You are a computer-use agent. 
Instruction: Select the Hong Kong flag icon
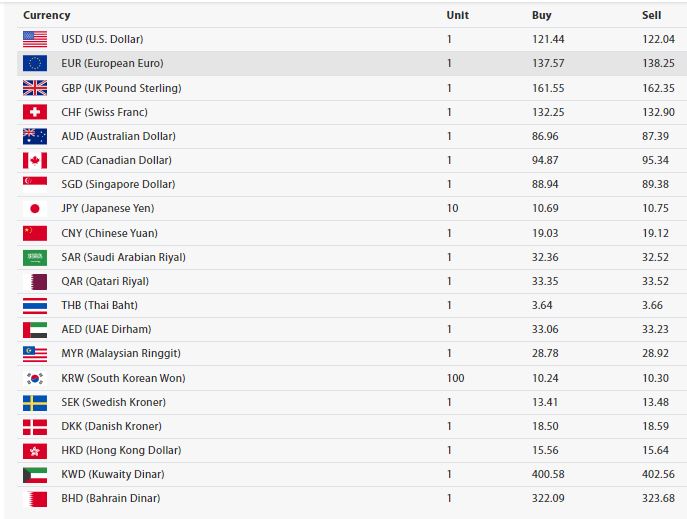pyautogui.click(x=35, y=451)
